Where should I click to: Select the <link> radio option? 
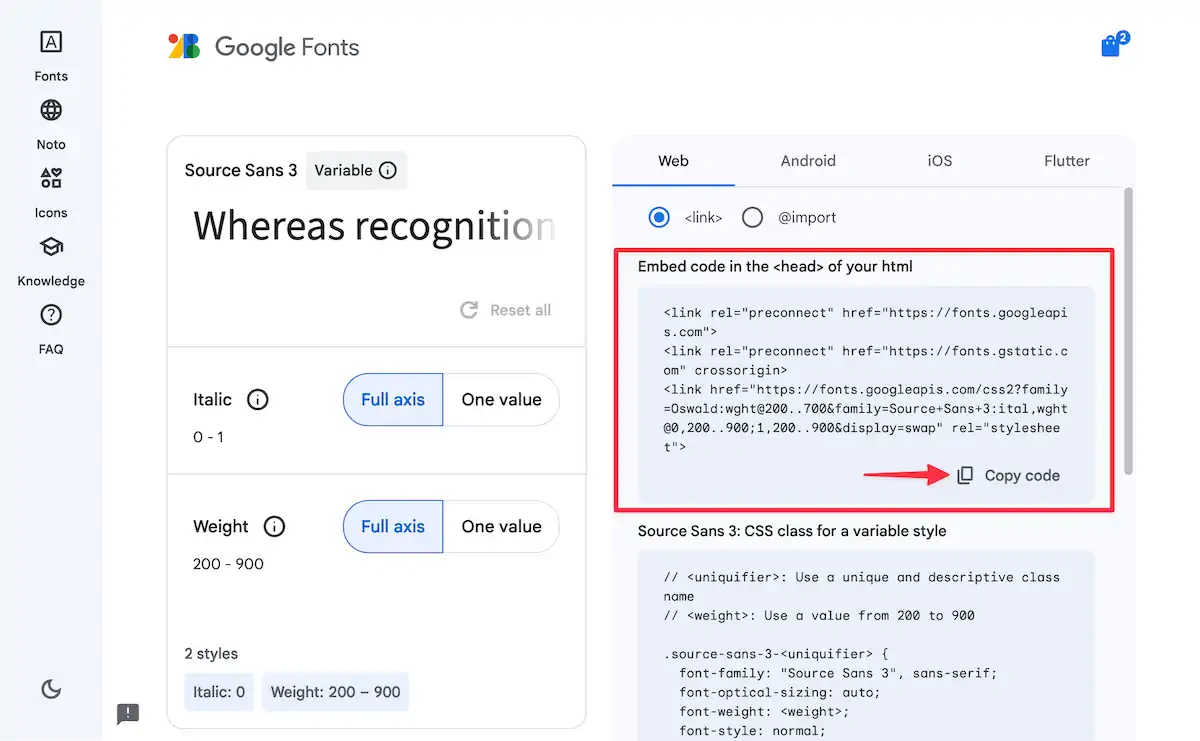tap(659, 217)
